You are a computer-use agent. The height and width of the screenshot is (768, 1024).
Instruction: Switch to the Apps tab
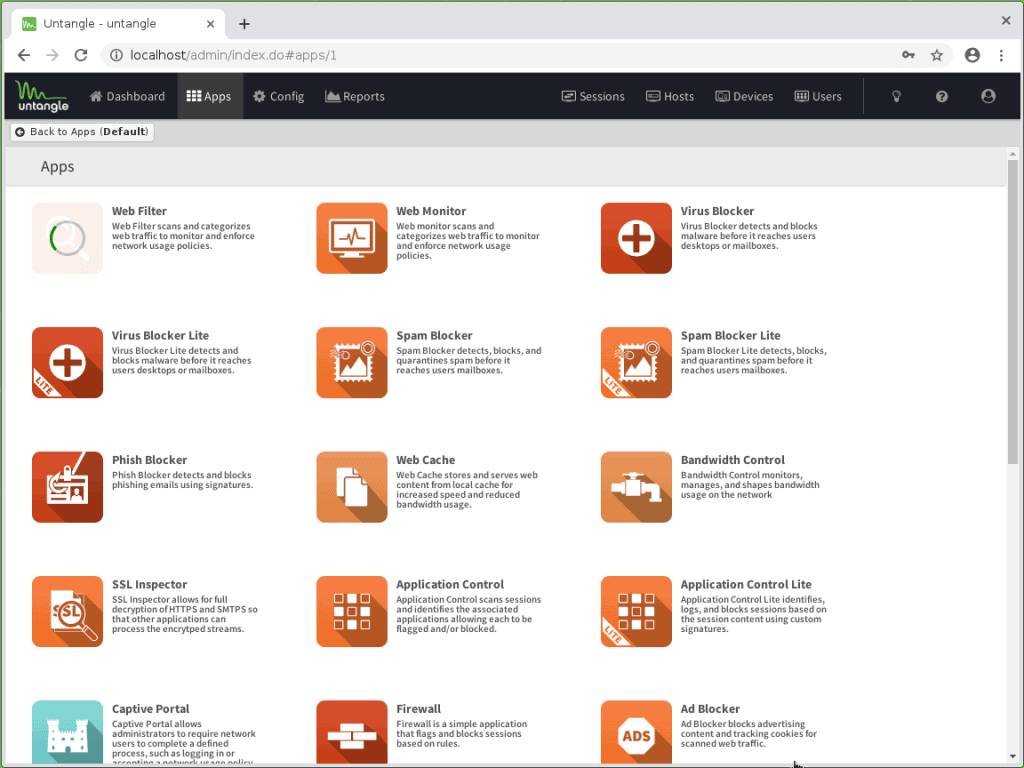pyautogui.click(x=209, y=96)
